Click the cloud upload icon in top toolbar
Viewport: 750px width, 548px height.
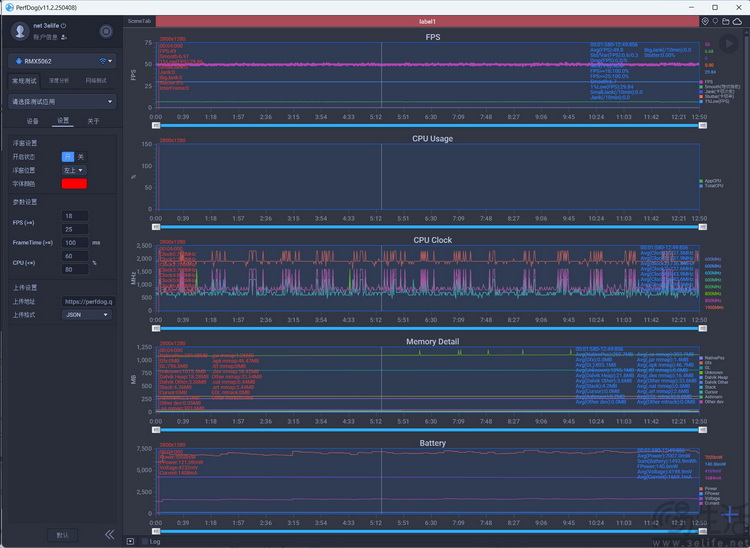(737, 21)
